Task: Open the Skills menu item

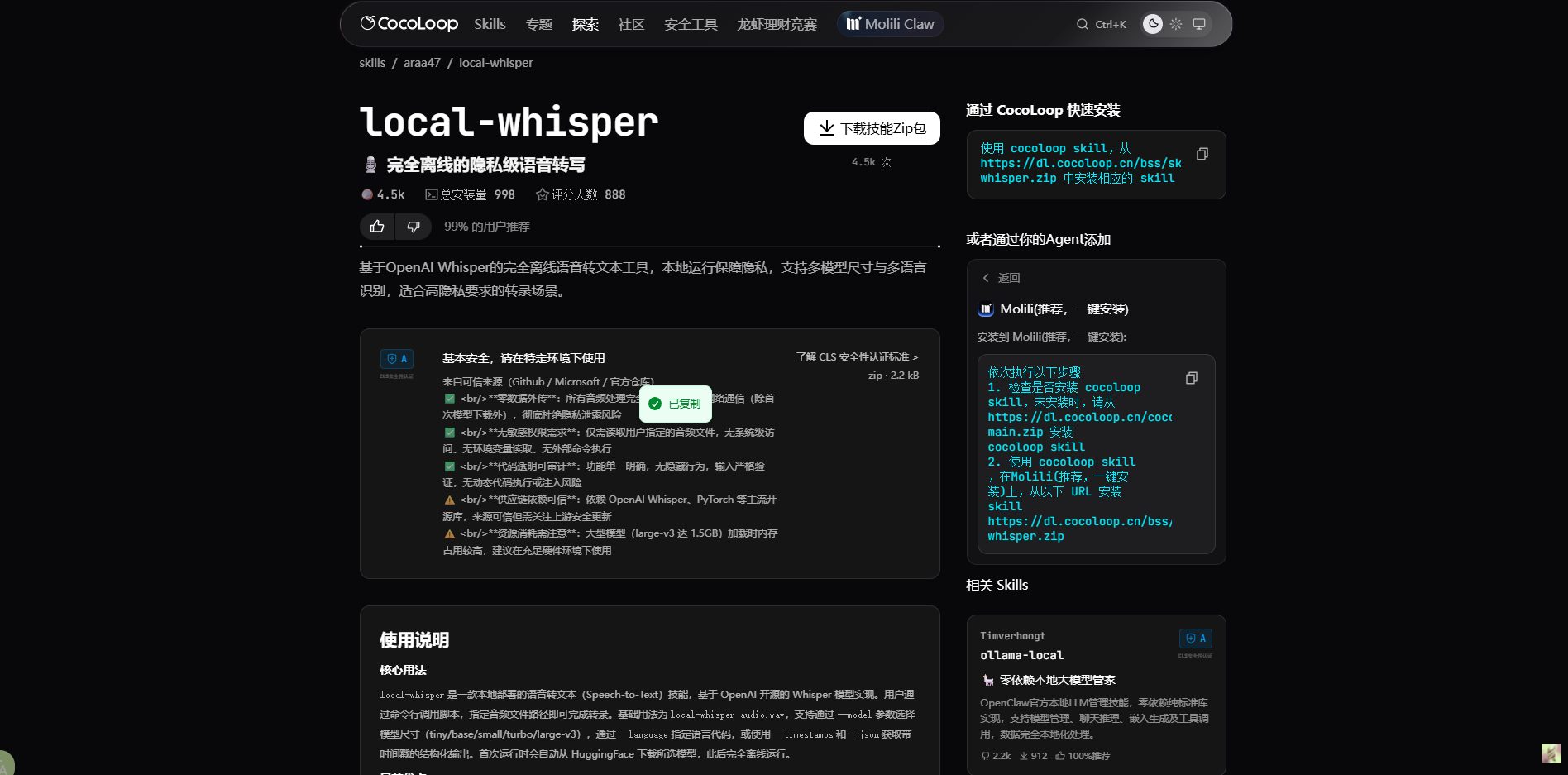Action: coord(490,24)
